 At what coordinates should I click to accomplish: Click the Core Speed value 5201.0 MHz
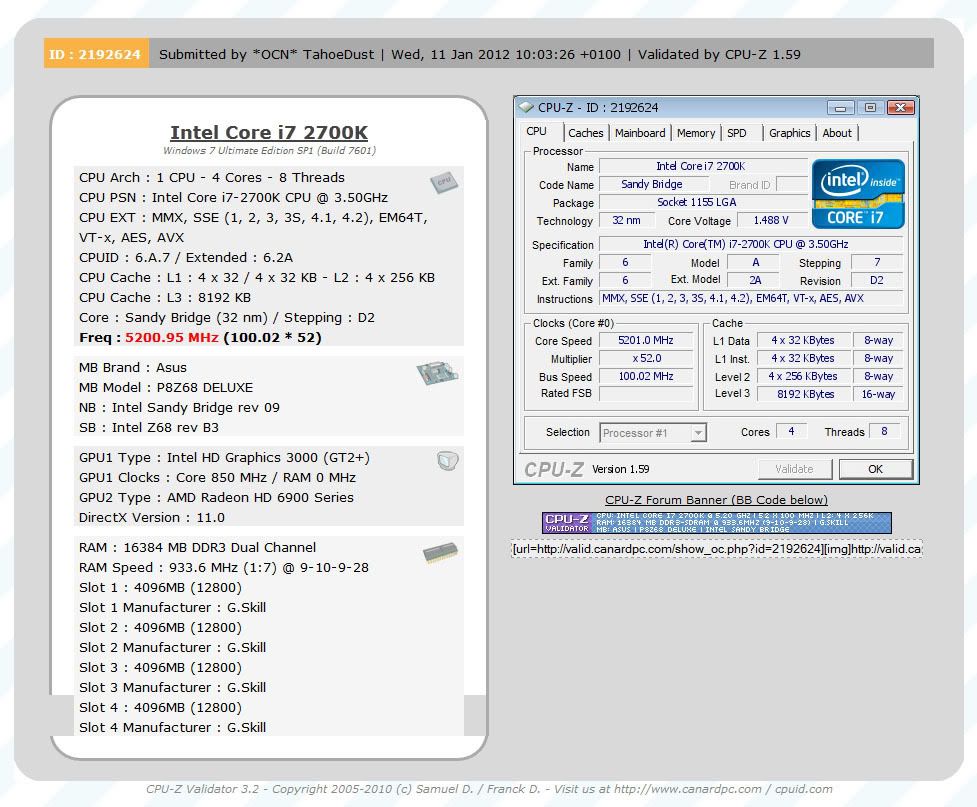click(x=646, y=340)
